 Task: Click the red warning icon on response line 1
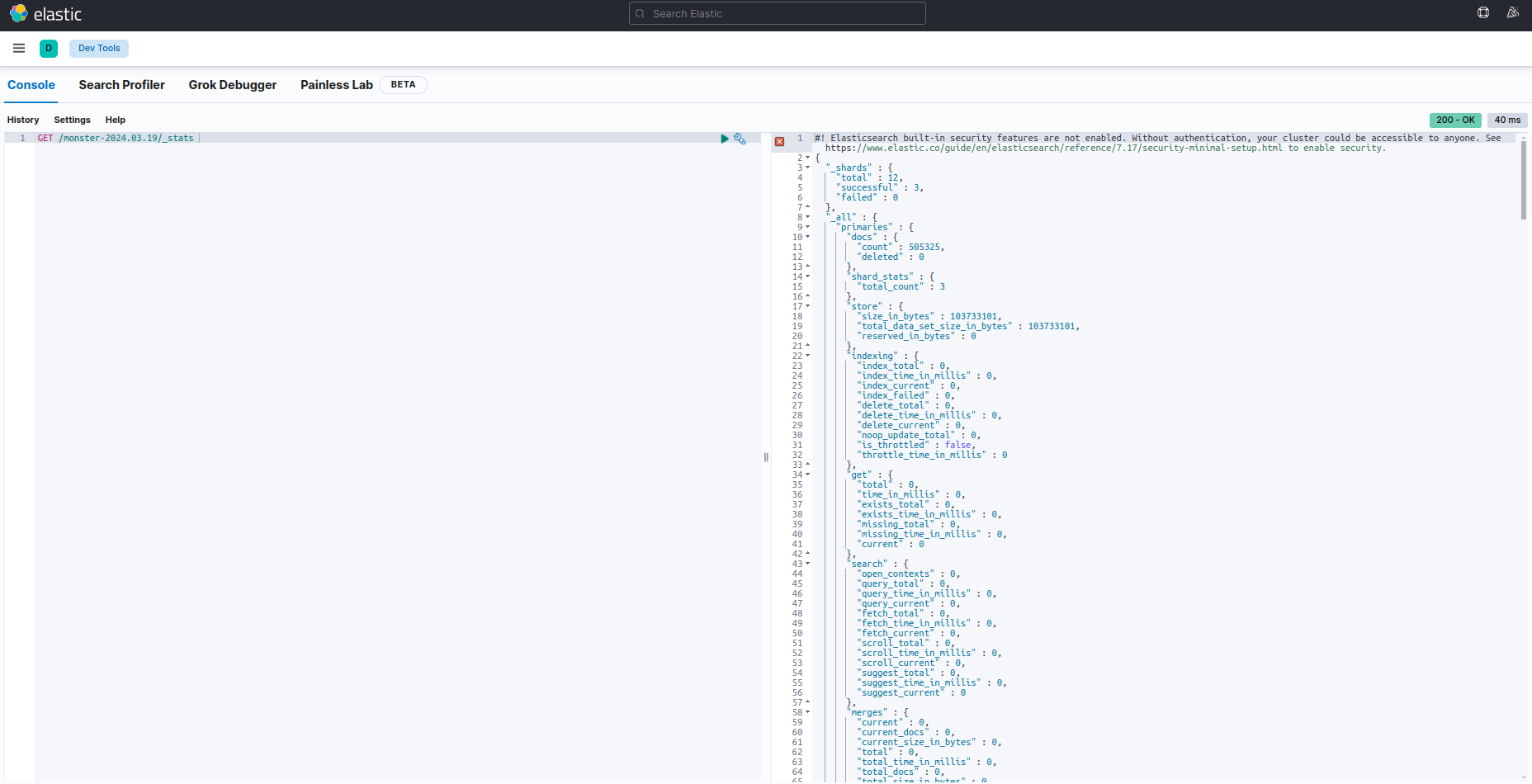pyautogui.click(x=779, y=142)
